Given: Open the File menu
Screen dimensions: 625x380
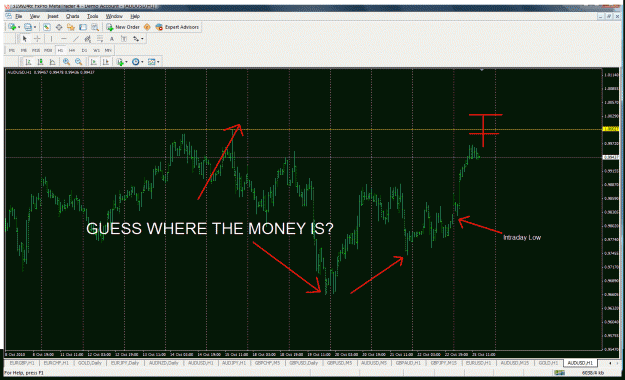Looking at the screenshot, I should (18, 16).
